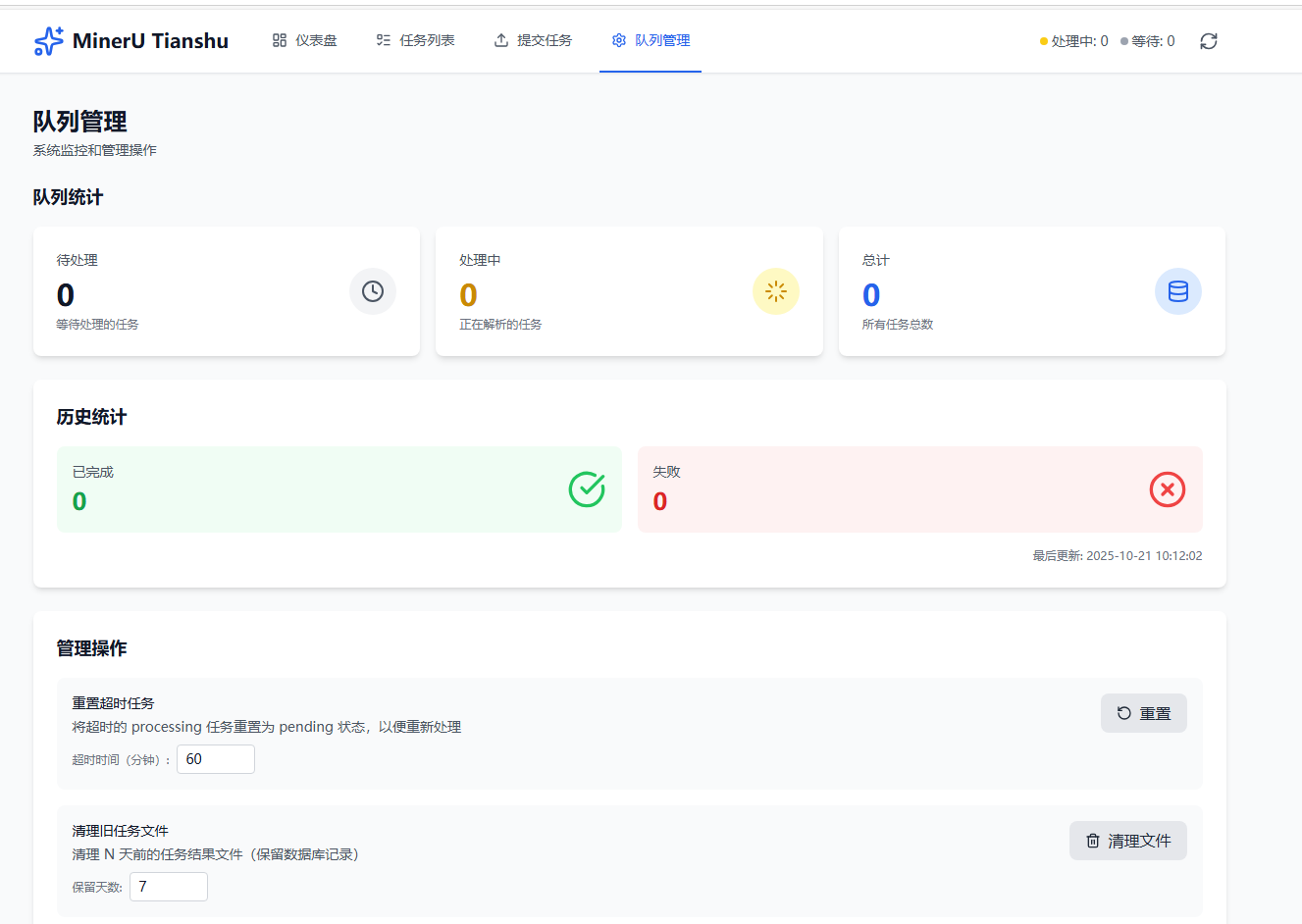This screenshot has height=924, width=1302.
Task: Click the green checkmark on the 已完成 panel
Action: pyautogui.click(x=586, y=488)
